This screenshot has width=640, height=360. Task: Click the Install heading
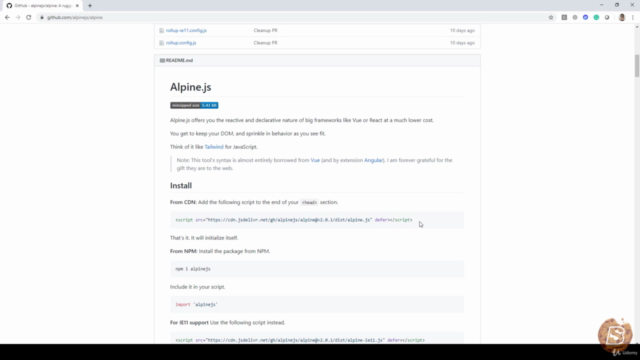click(x=181, y=186)
